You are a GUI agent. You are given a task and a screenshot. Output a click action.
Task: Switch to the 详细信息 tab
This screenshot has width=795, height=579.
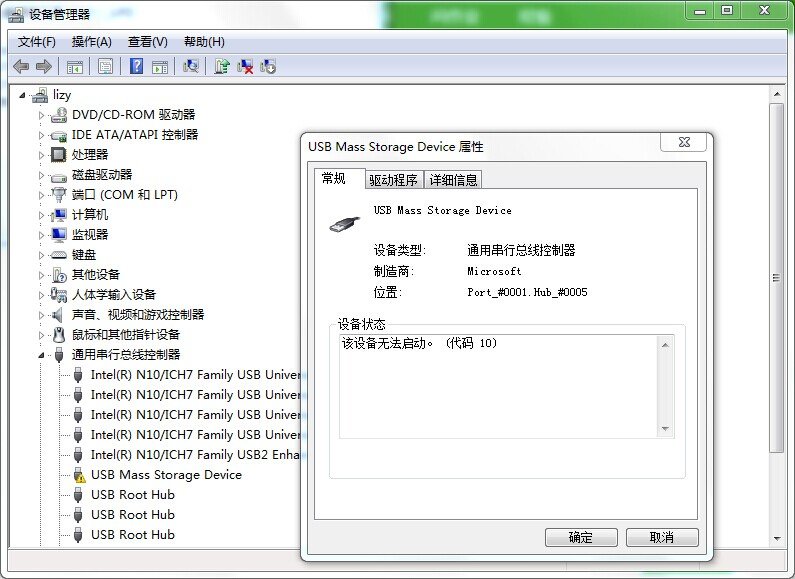[x=453, y=180]
